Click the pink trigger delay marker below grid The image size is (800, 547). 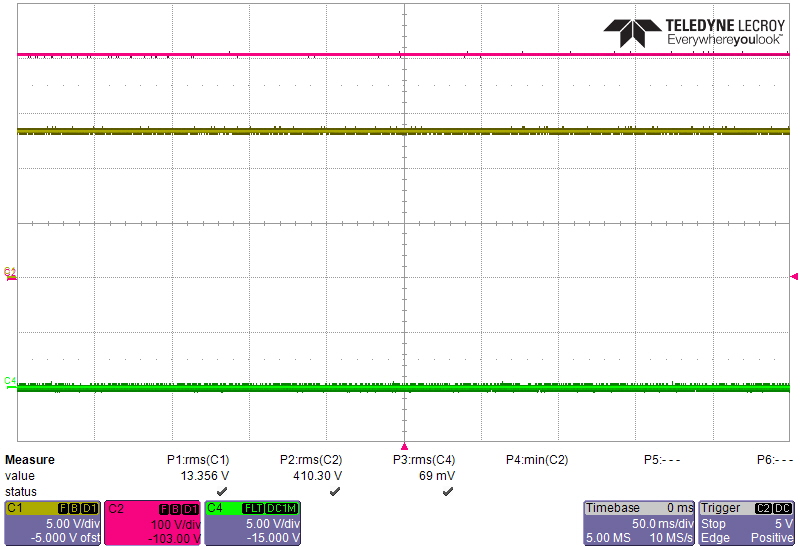coord(404,446)
